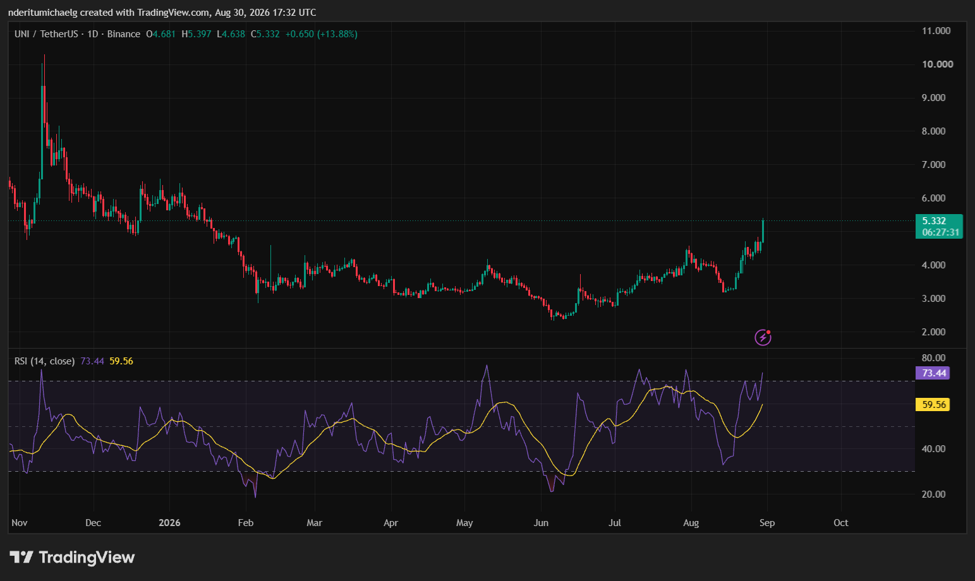Image resolution: width=975 pixels, height=581 pixels.
Task: Click the close price C5.332 value
Action: (265, 34)
